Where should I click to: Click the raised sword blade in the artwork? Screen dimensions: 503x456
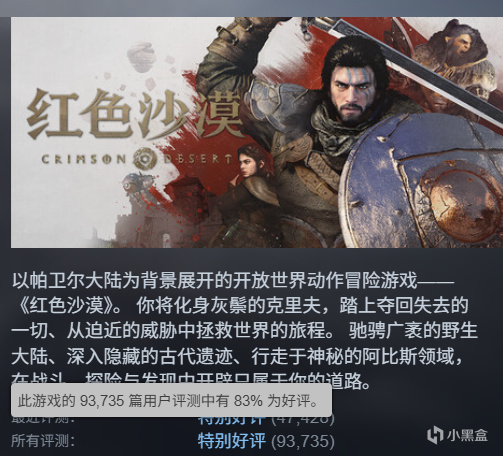click(400, 60)
